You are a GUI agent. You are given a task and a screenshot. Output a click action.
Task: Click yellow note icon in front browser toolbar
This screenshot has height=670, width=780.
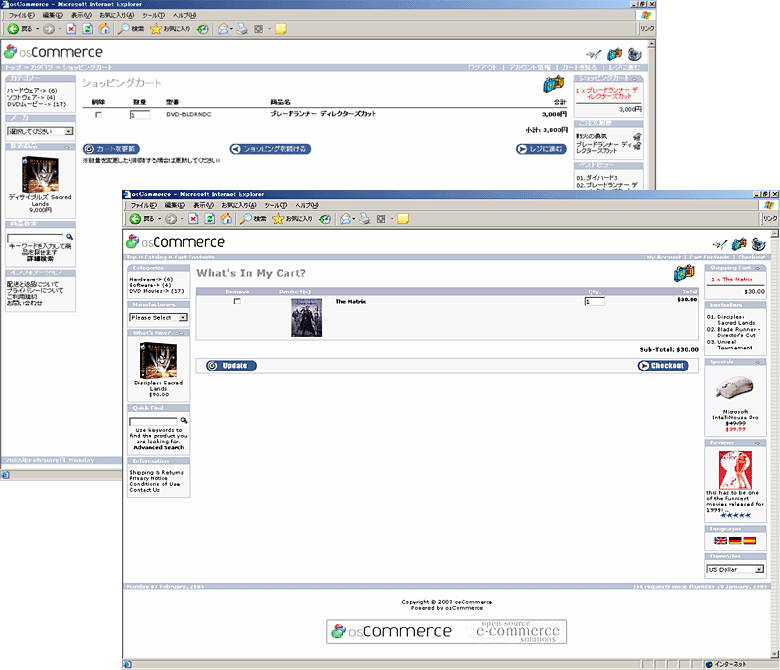point(403,219)
